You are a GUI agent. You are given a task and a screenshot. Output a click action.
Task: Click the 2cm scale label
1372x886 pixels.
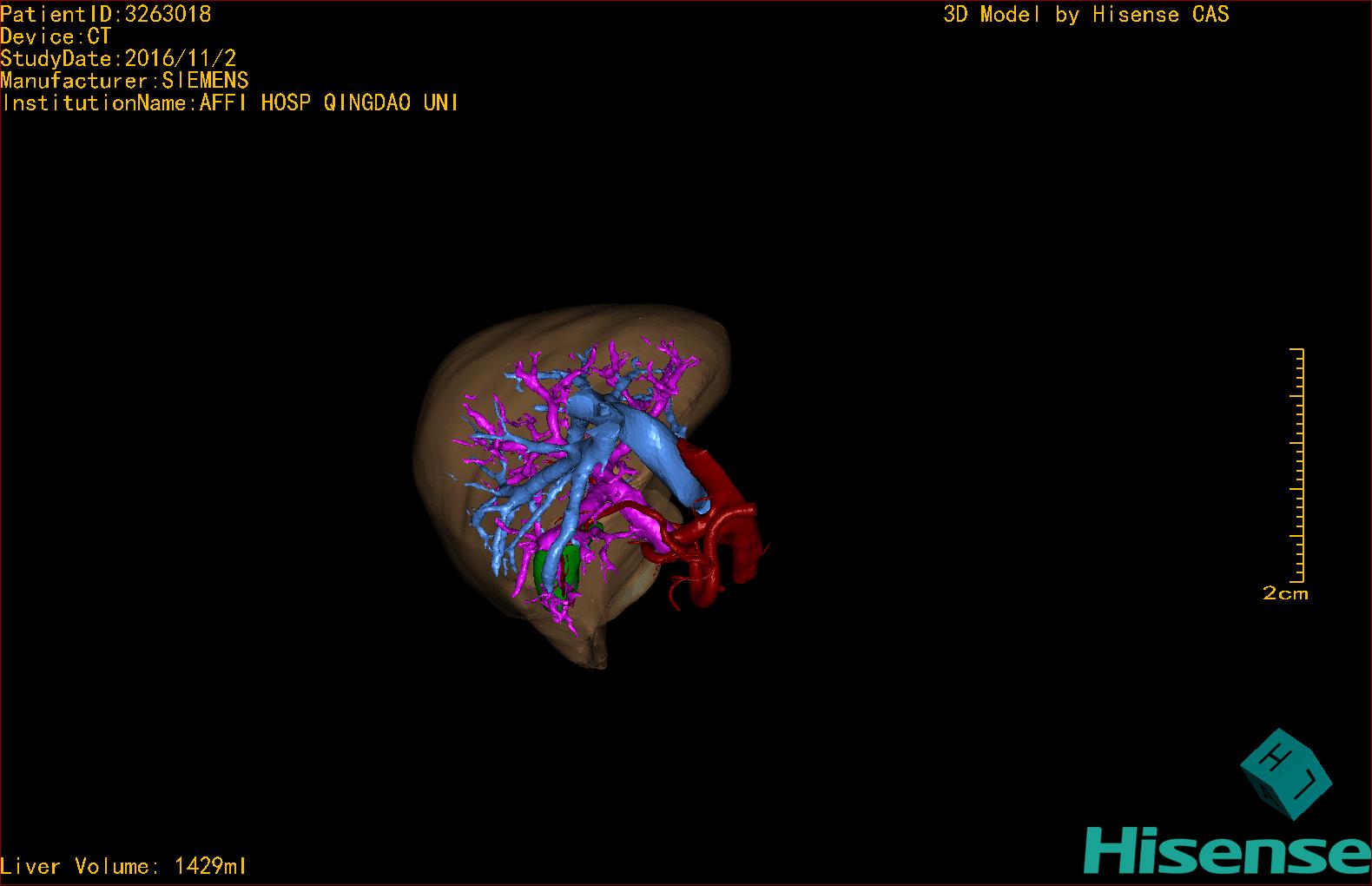pyautogui.click(x=1285, y=594)
